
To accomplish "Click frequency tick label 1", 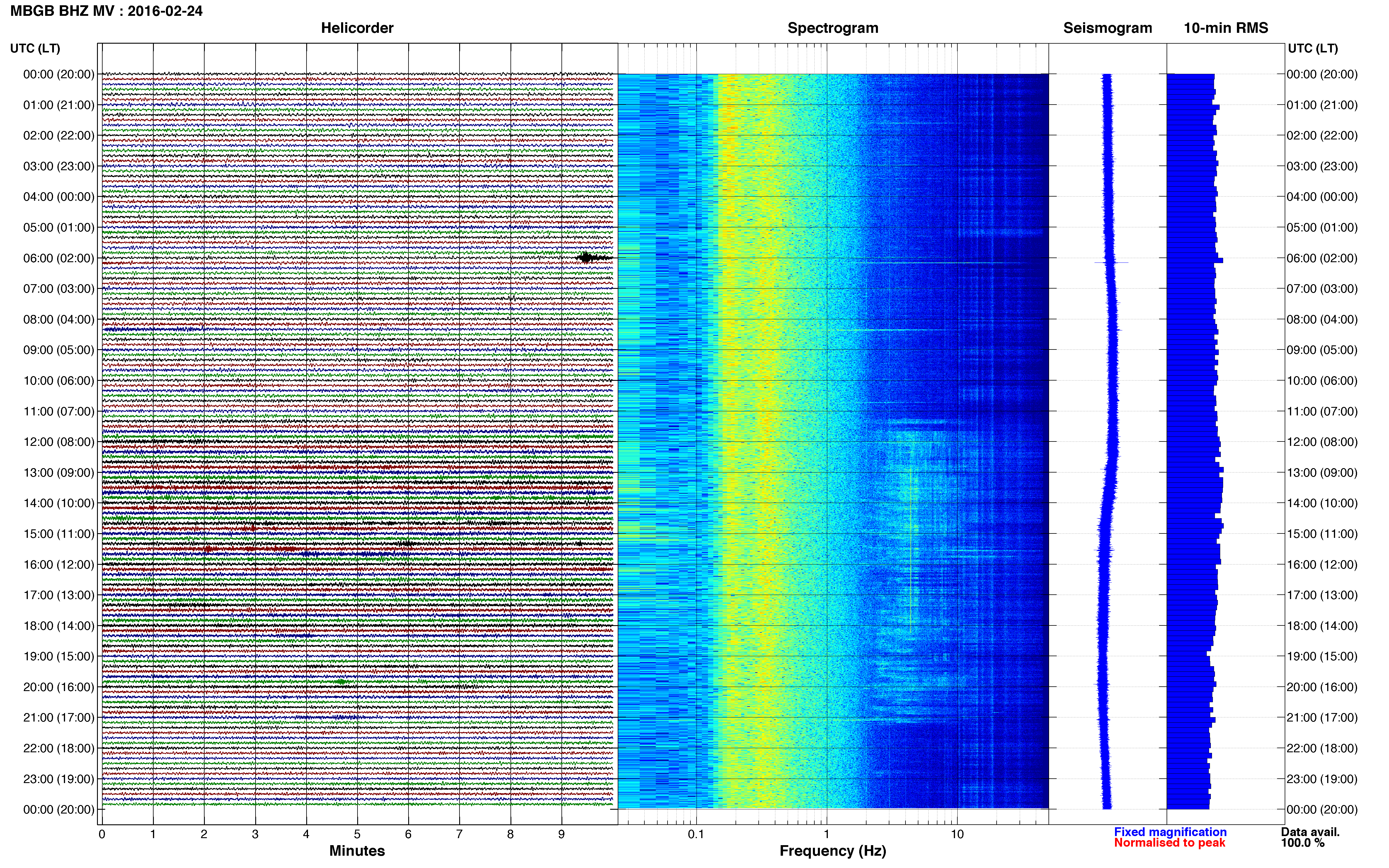I will (827, 834).
